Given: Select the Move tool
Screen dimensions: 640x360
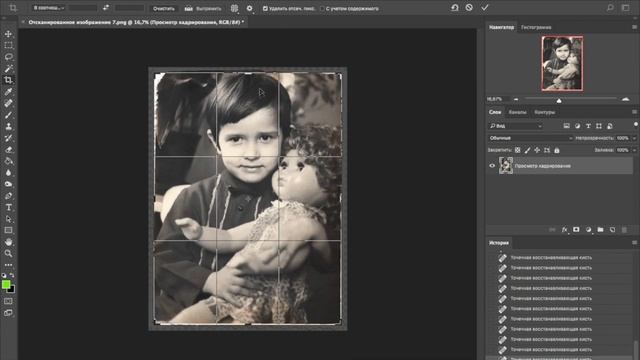Looking at the screenshot, I should (8, 34).
